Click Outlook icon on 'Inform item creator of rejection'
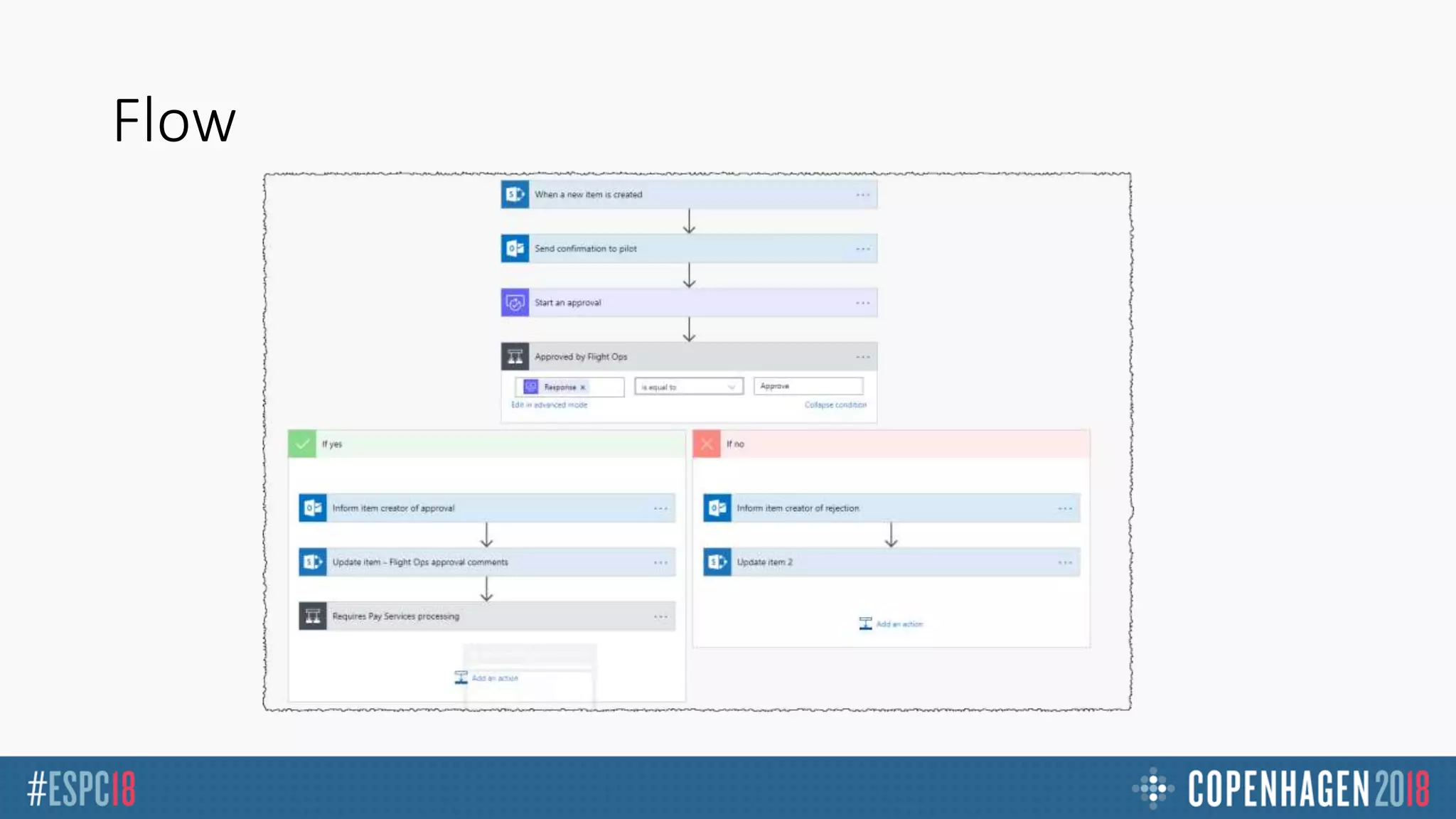Image resolution: width=1456 pixels, height=819 pixels. point(717,508)
